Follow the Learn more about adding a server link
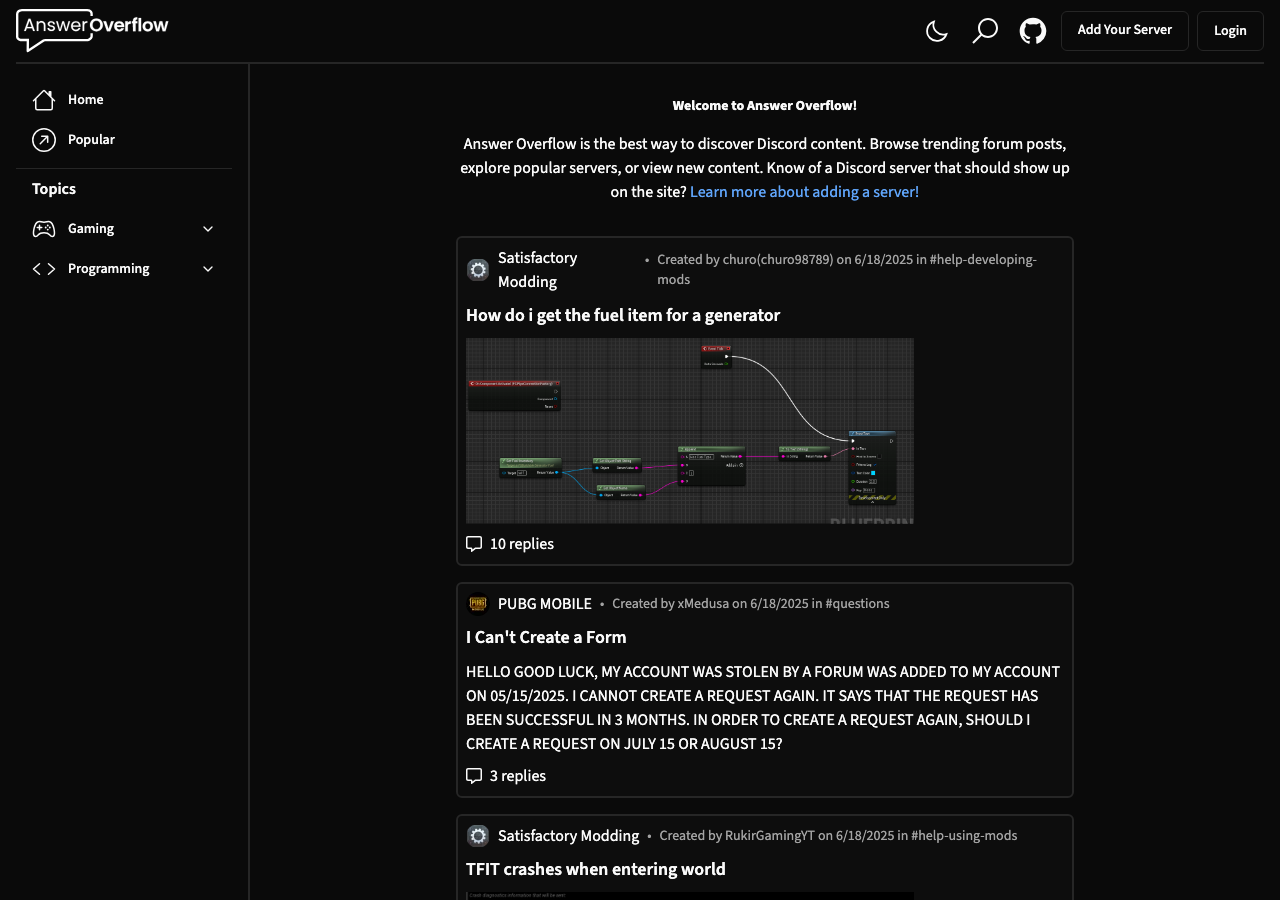The image size is (1280, 900). click(x=804, y=192)
